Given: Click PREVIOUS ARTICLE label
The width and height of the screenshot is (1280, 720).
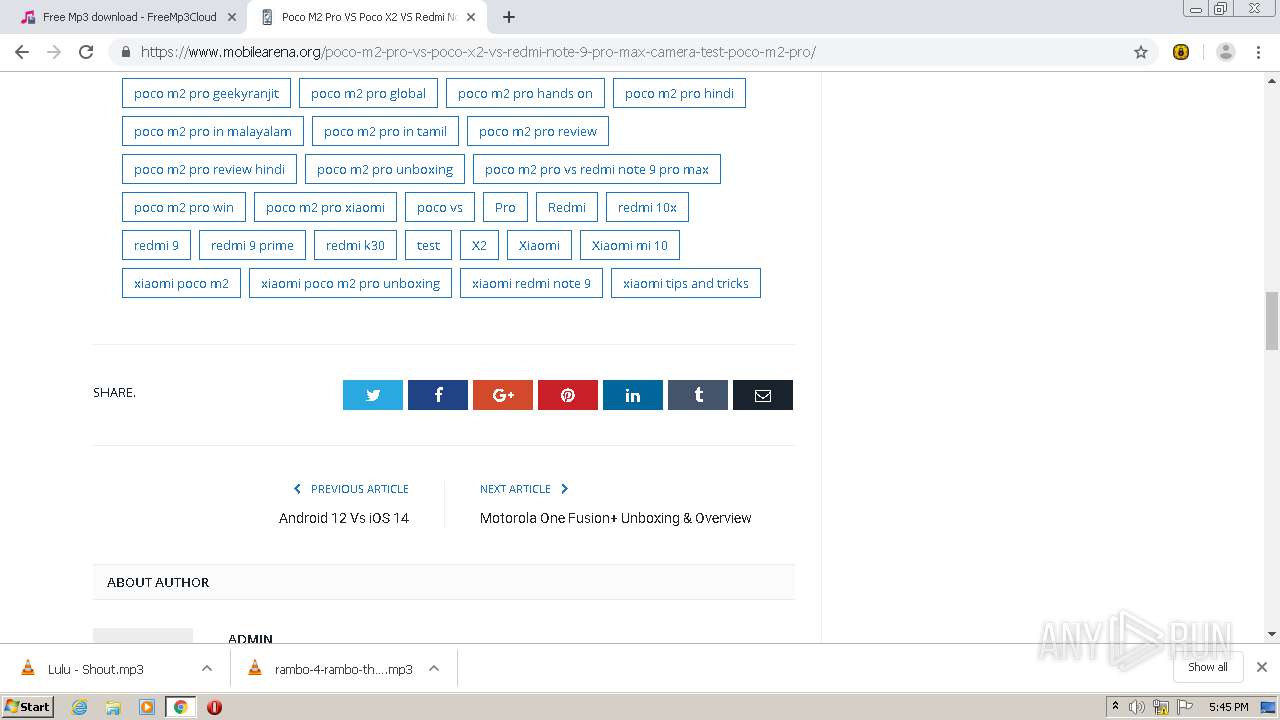Looking at the screenshot, I should (x=360, y=489).
